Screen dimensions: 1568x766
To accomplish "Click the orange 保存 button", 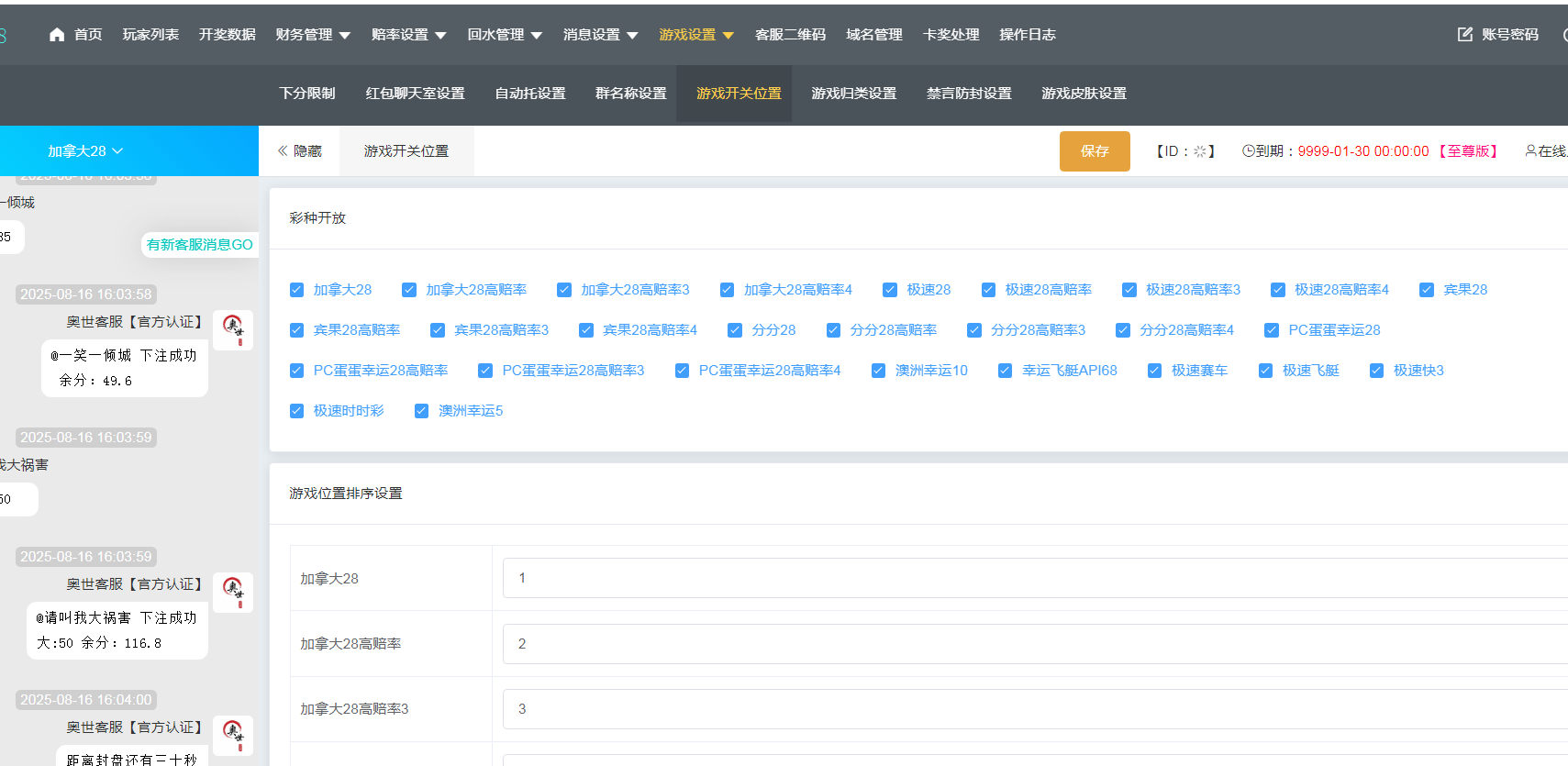I will click(x=1095, y=151).
